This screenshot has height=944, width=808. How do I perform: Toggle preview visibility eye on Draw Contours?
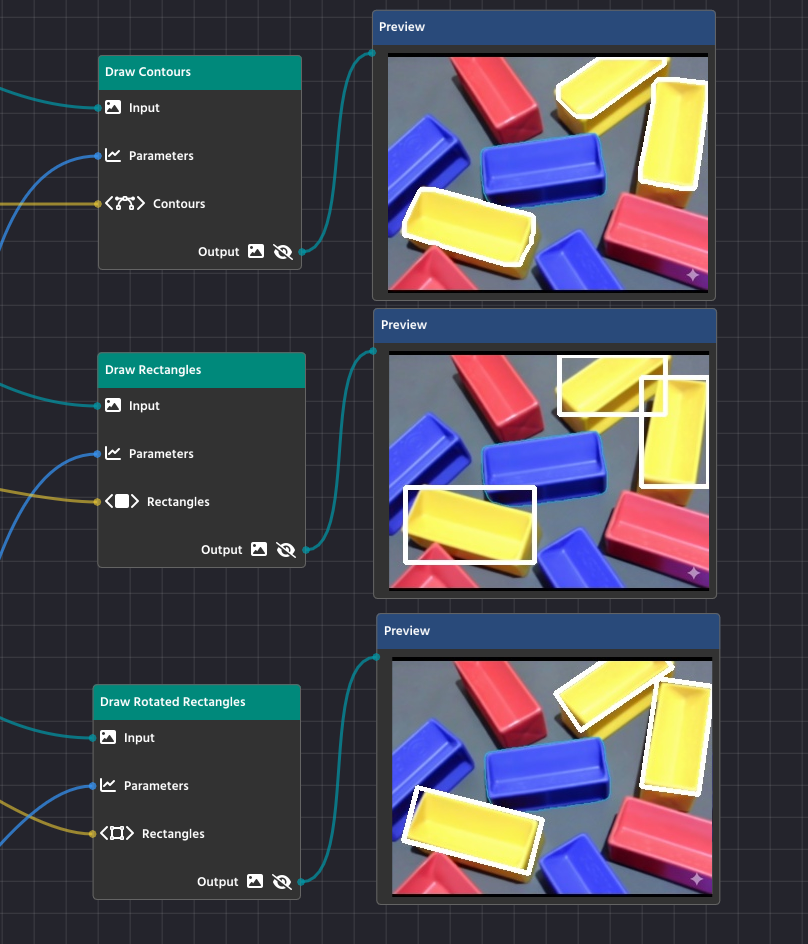coord(283,251)
